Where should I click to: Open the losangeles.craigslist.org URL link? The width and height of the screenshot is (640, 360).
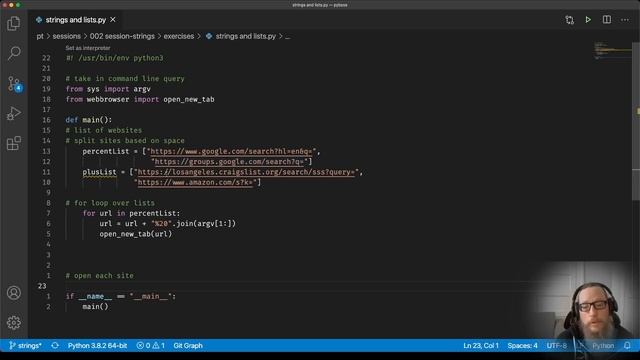point(246,172)
